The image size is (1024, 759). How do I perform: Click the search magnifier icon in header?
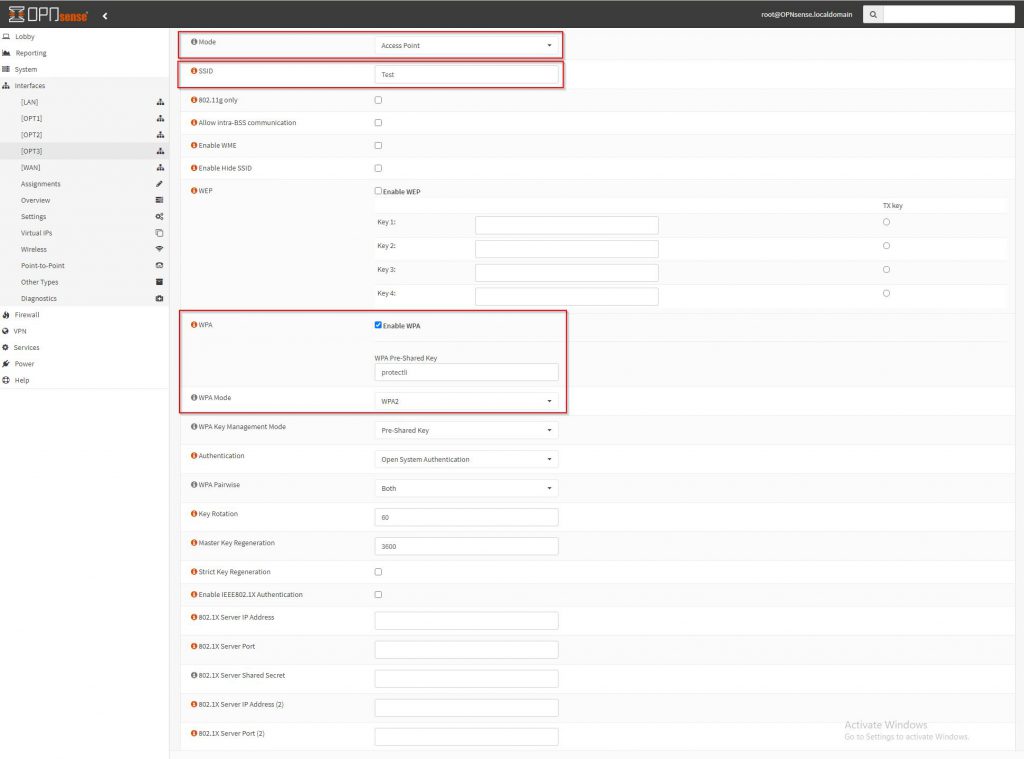pos(873,15)
